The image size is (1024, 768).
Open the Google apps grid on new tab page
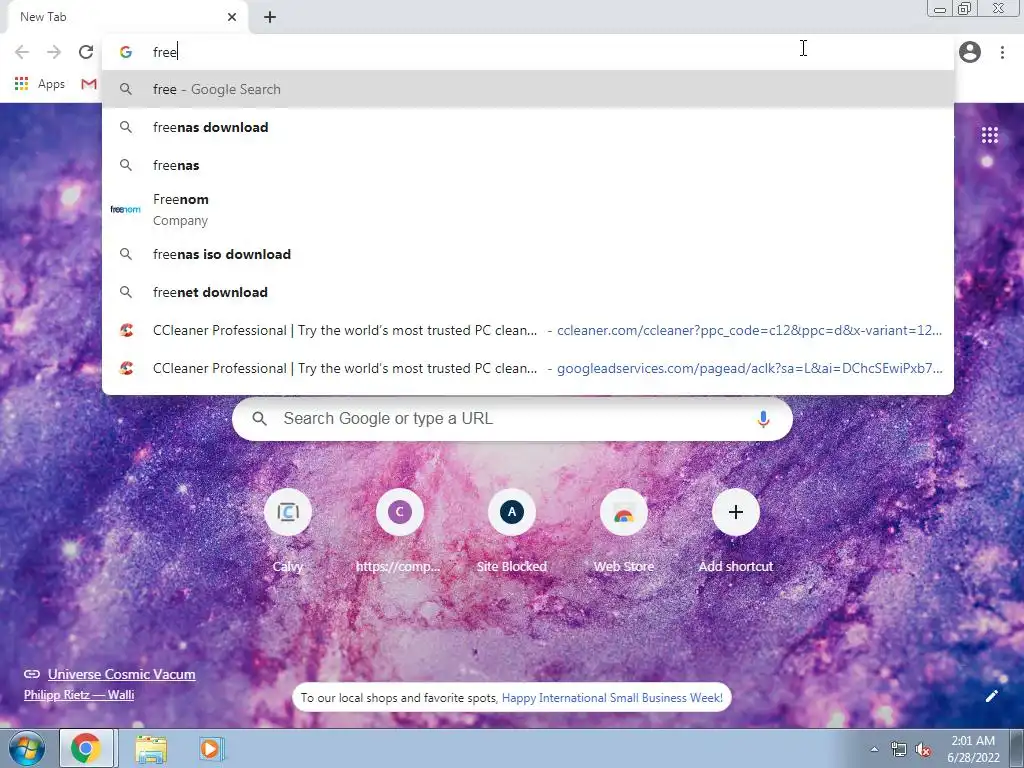[990, 135]
